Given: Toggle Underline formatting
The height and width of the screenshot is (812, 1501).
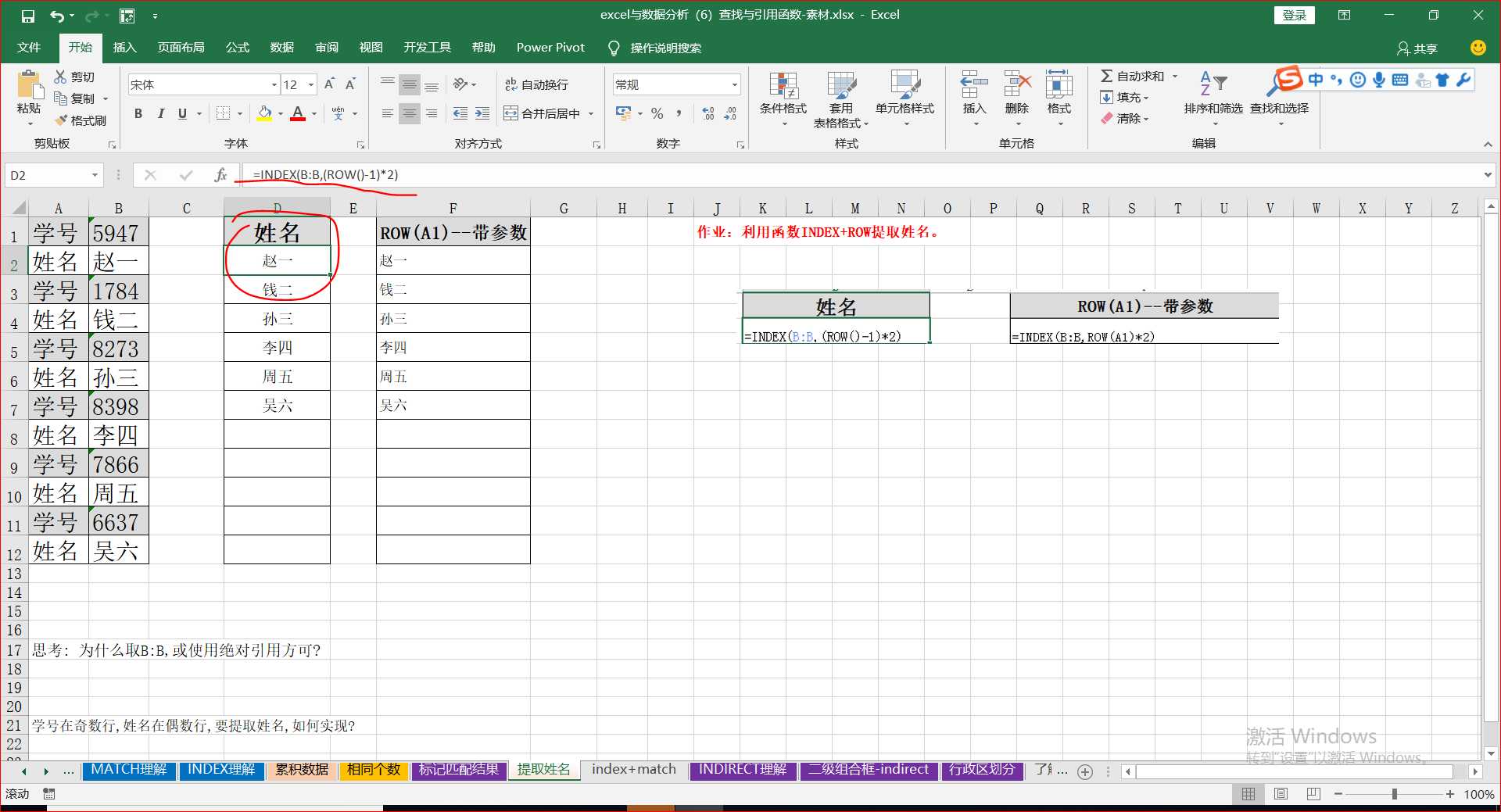Looking at the screenshot, I should pos(182,113).
